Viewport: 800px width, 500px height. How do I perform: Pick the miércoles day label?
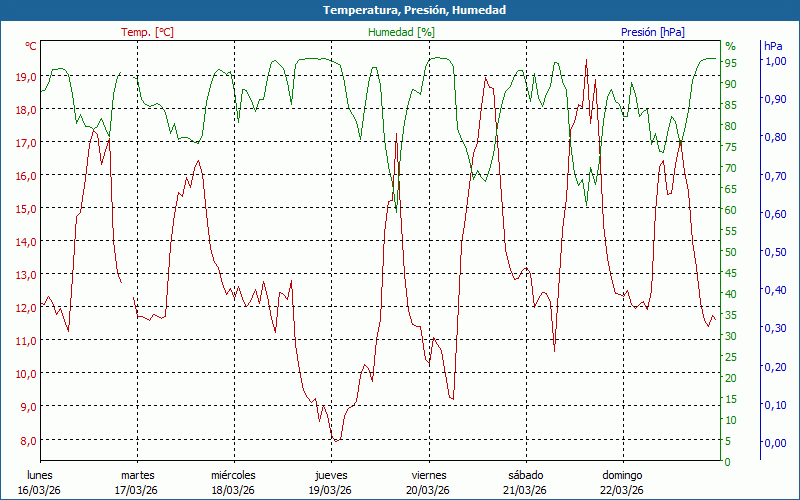pos(233,475)
